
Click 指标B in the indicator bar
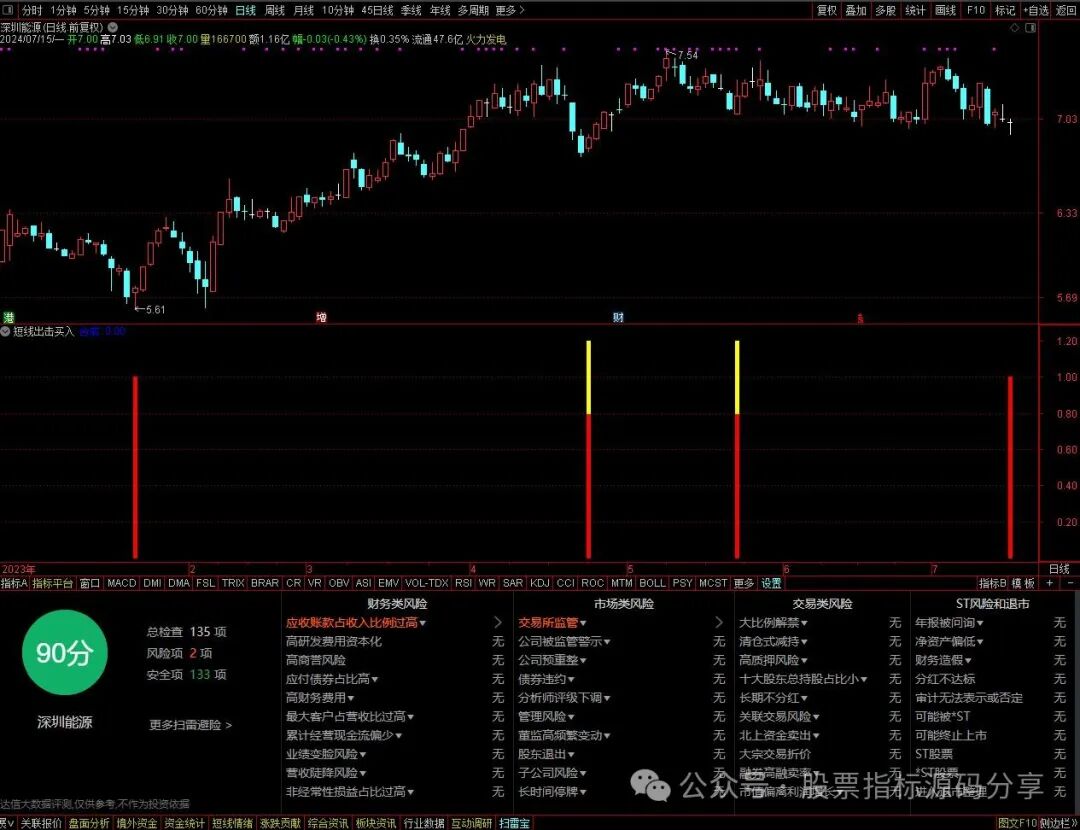click(993, 583)
